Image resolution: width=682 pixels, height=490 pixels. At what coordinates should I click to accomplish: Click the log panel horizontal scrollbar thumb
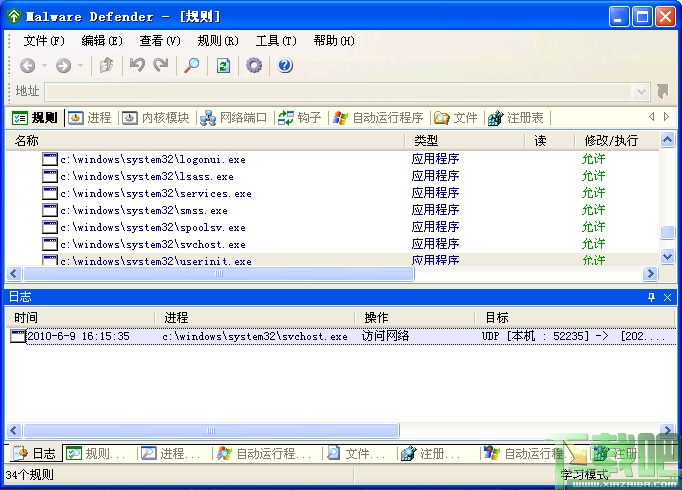click(x=211, y=430)
